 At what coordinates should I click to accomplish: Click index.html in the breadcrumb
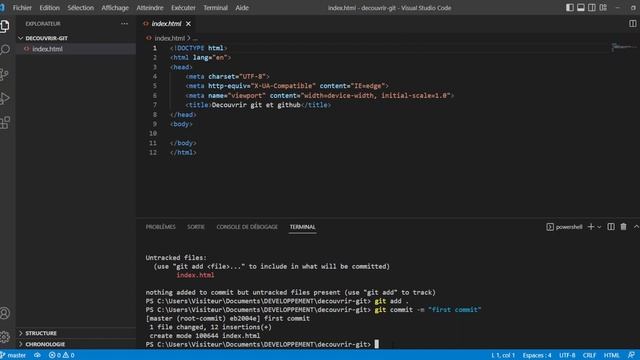[169, 38]
